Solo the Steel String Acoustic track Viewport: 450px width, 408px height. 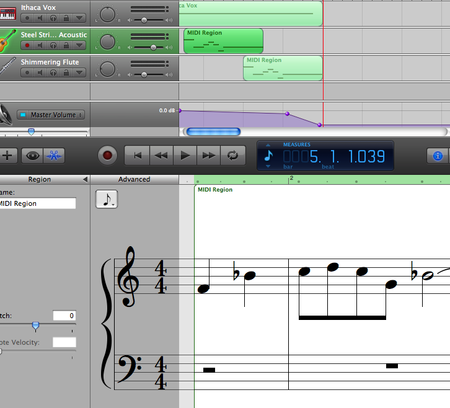53,45
